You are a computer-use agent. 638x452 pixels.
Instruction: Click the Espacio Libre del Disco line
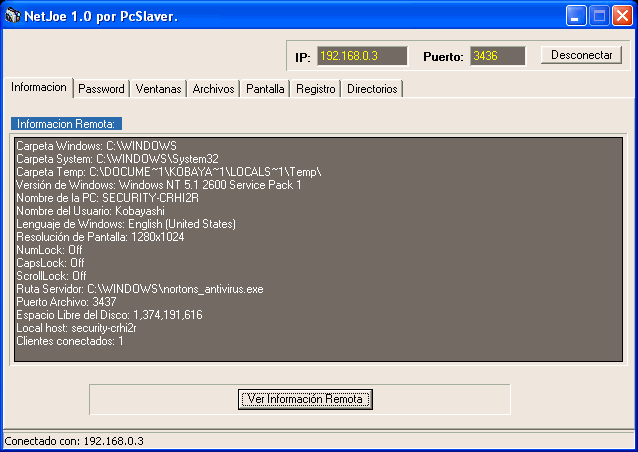tap(109, 315)
